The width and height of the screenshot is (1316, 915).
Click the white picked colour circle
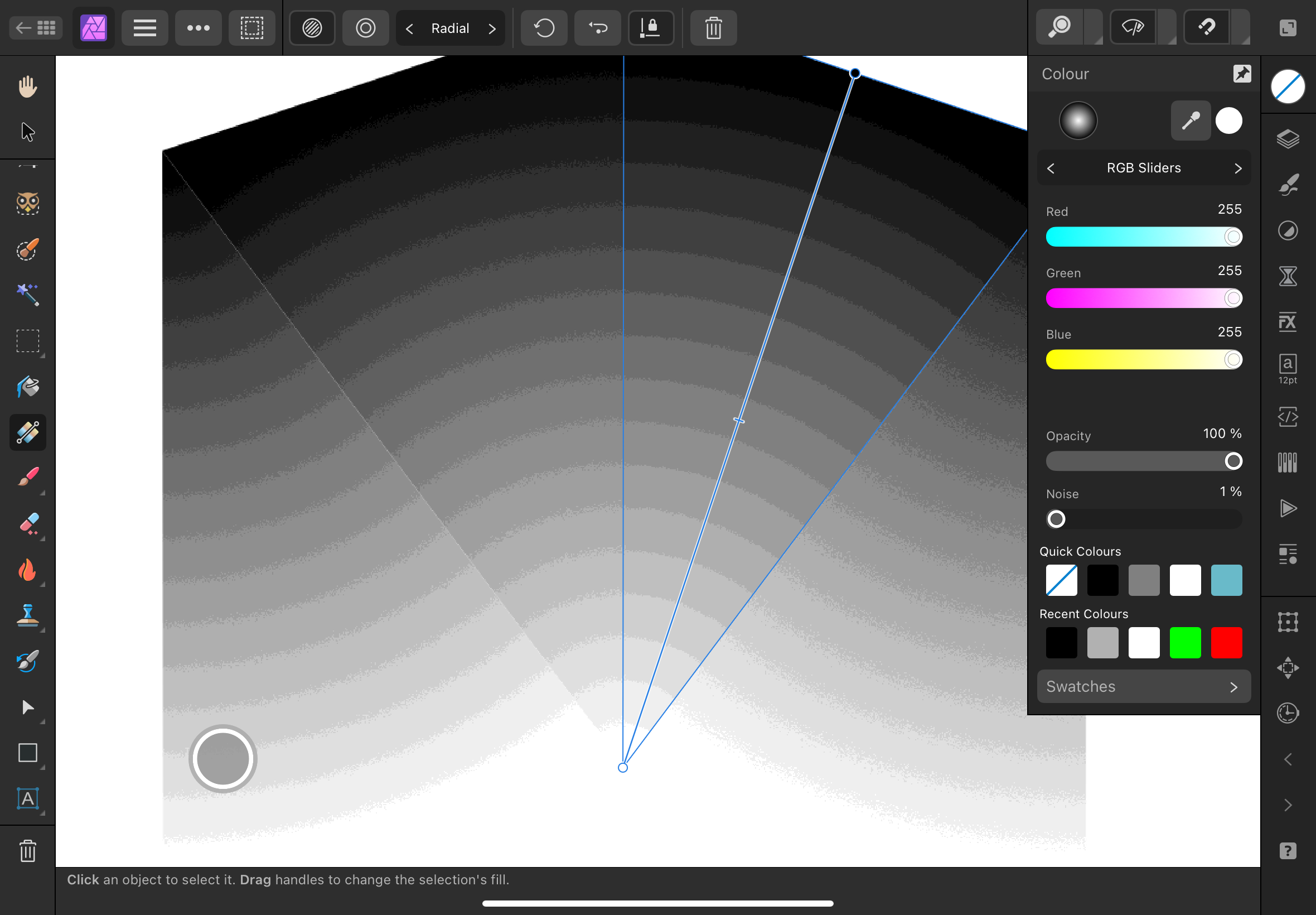(x=1228, y=121)
